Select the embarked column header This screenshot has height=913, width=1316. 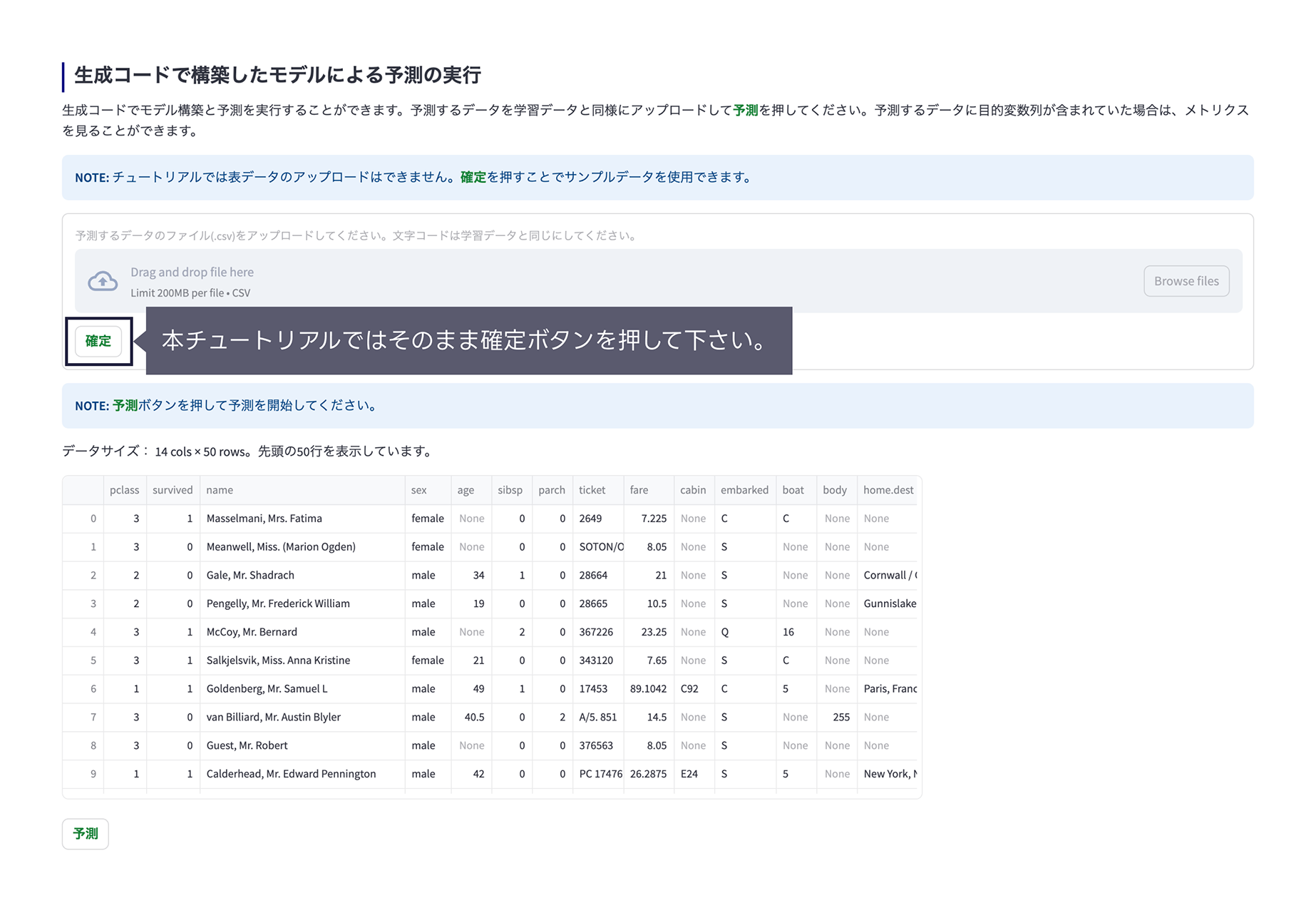click(x=745, y=490)
